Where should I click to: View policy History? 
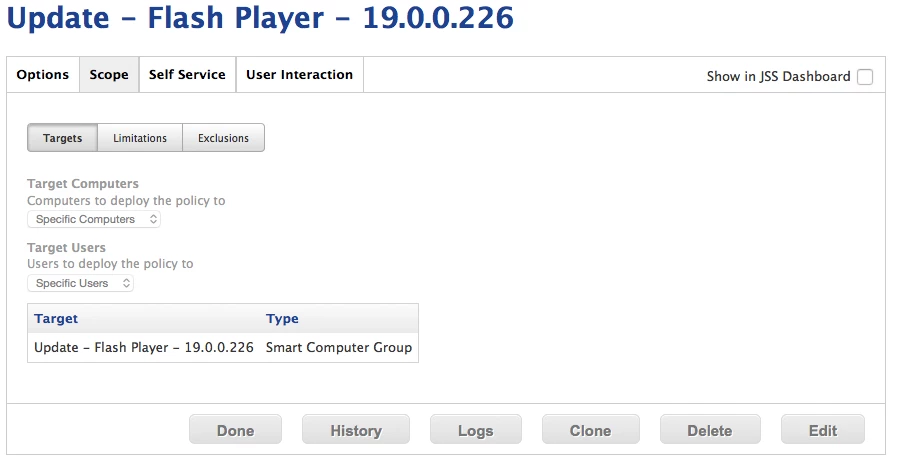pyautogui.click(x=356, y=430)
